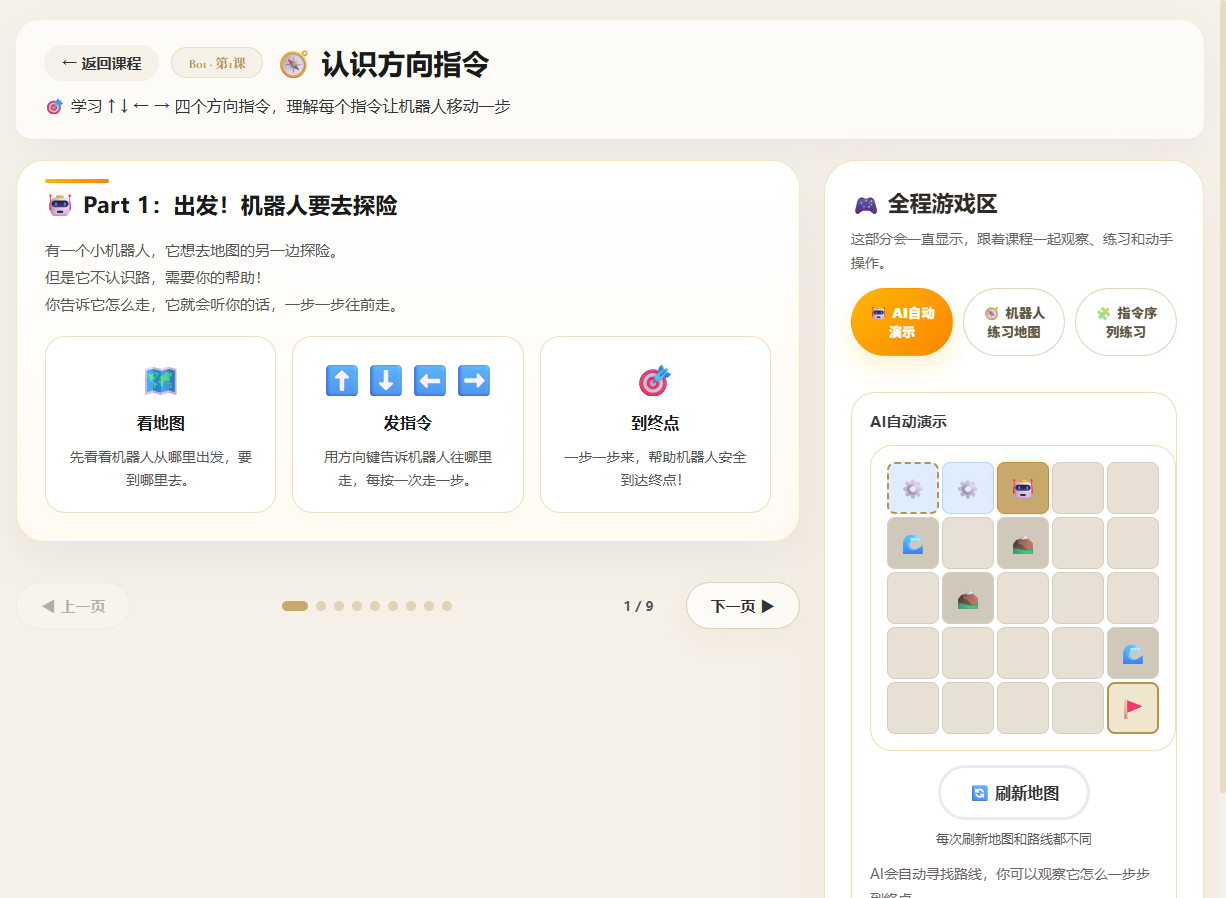Click the Bo1 · 第1课 lesson badge
The image size is (1226, 898).
(x=217, y=63)
